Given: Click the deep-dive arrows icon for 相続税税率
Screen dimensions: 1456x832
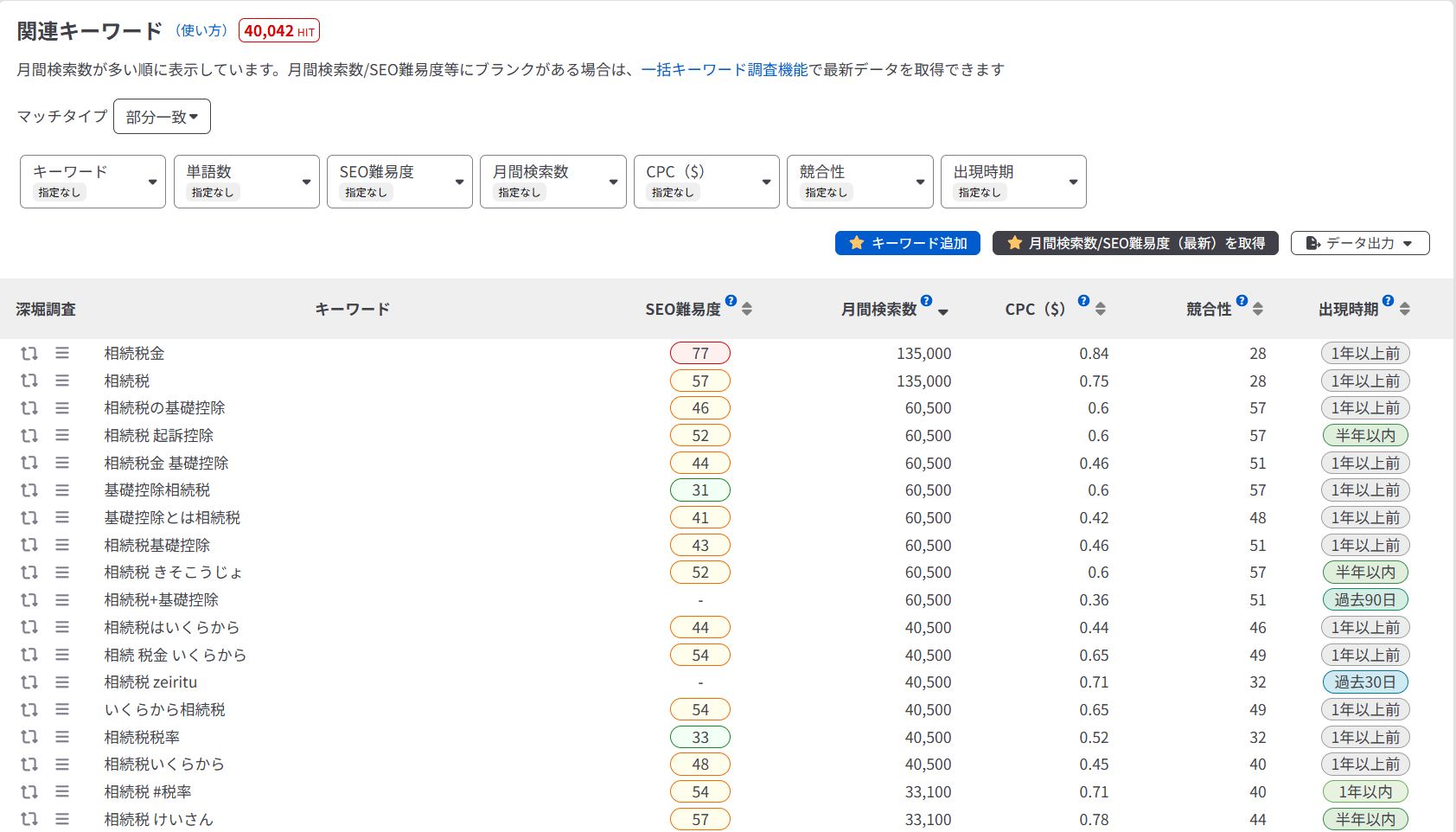Looking at the screenshot, I should tap(29, 737).
